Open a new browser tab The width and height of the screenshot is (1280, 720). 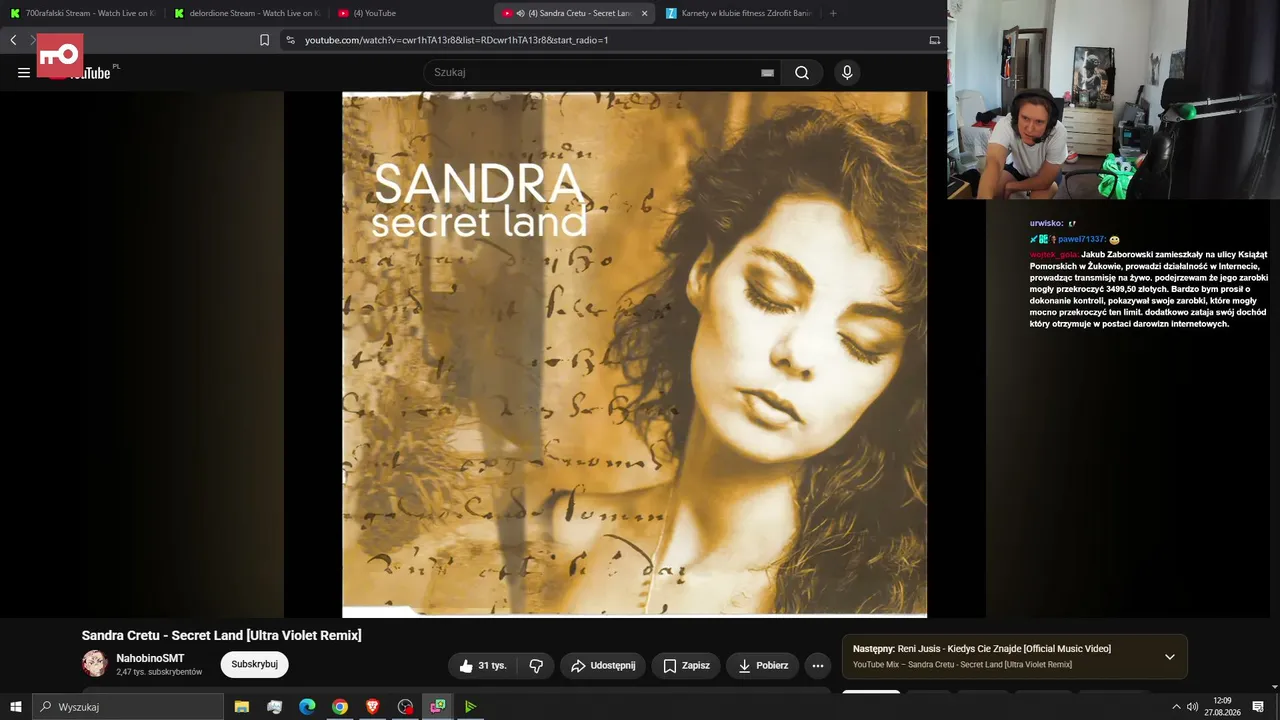click(x=833, y=13)
